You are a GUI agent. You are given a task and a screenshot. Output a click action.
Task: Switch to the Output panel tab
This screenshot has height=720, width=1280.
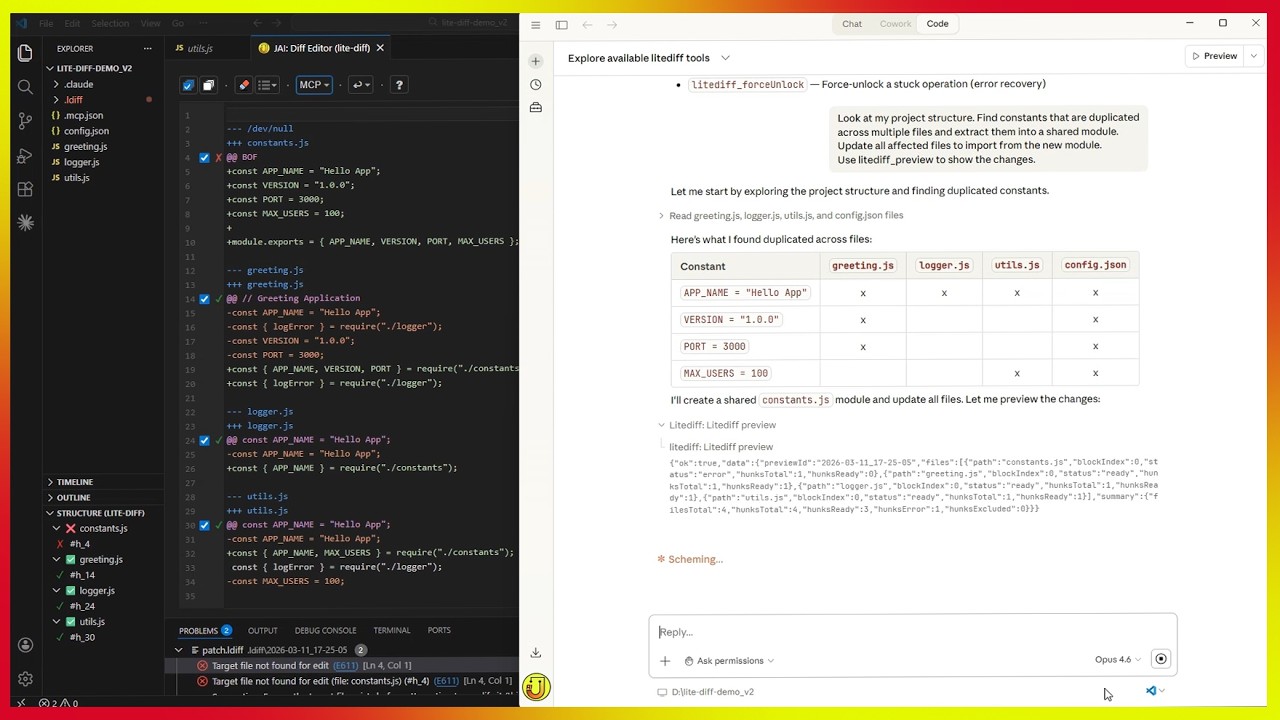[x=263, y=631]
